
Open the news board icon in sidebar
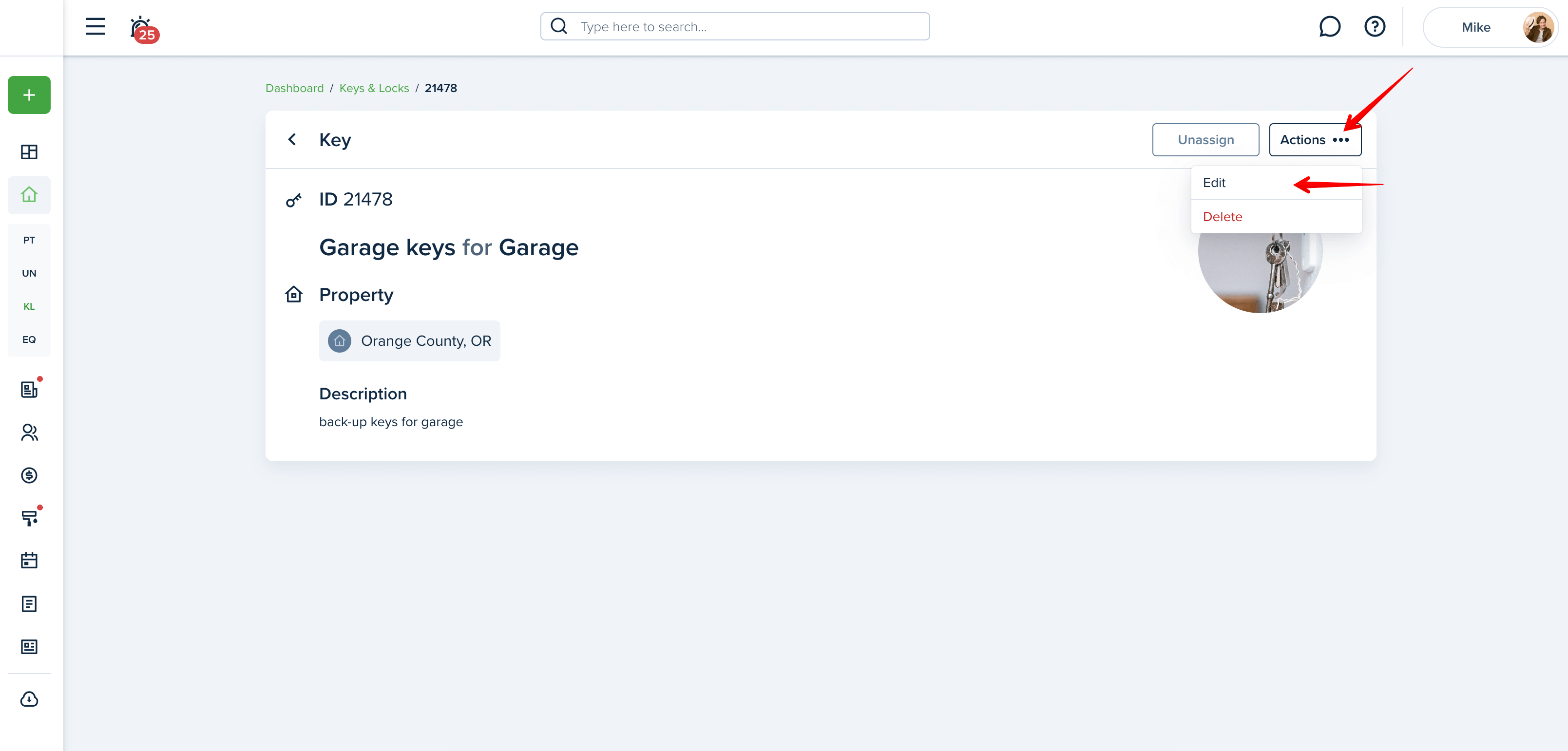tap(29, 646)
